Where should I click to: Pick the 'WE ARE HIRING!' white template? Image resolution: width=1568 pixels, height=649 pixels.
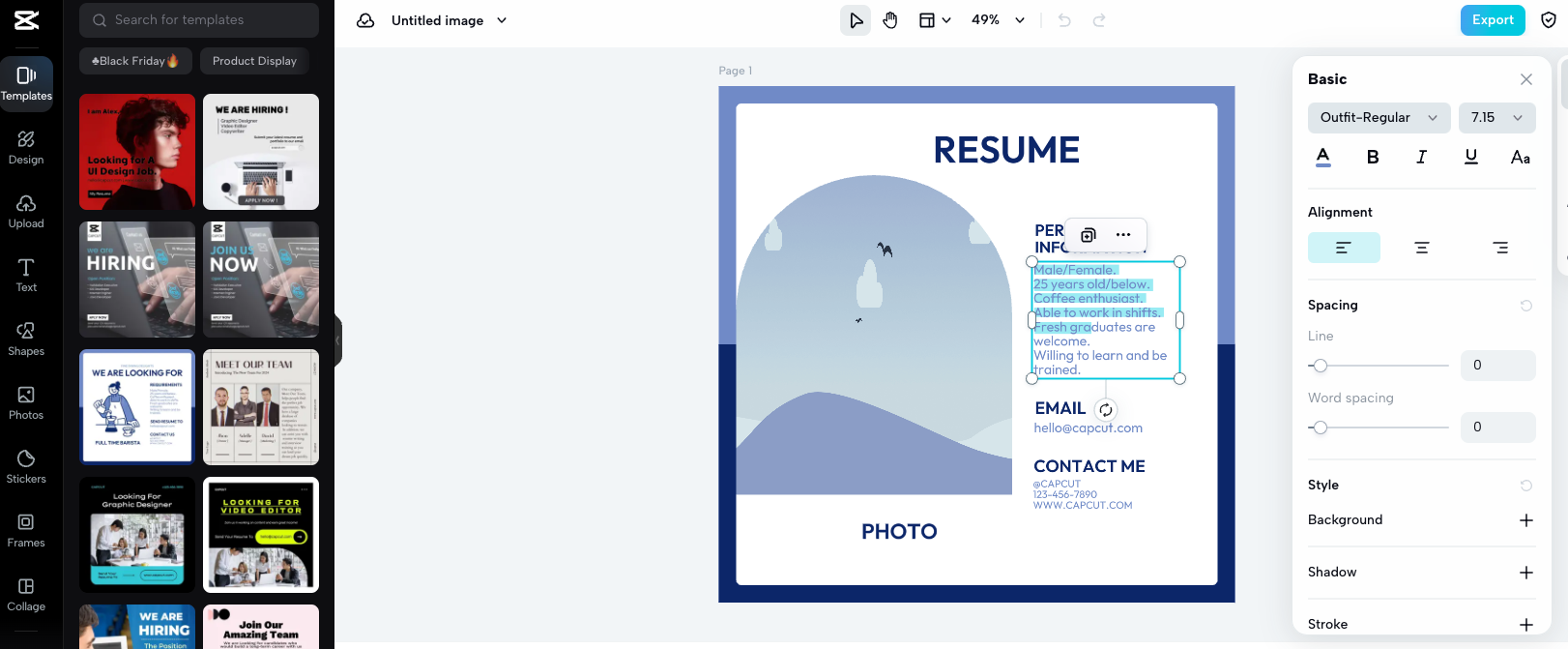coord(261,152)
